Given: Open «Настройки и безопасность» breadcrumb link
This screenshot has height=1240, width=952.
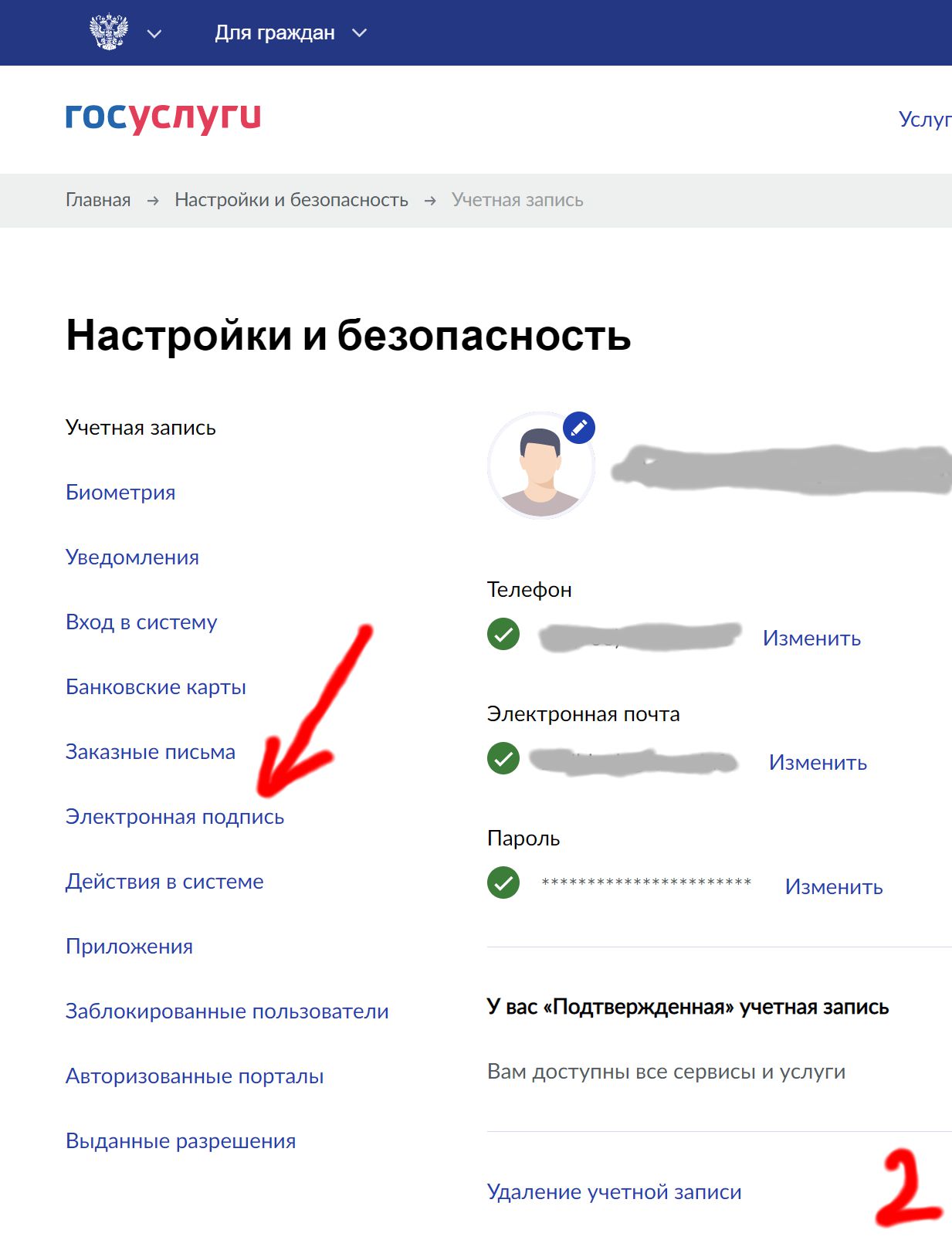Looking at the screenshot, I should tap(291, 200).
